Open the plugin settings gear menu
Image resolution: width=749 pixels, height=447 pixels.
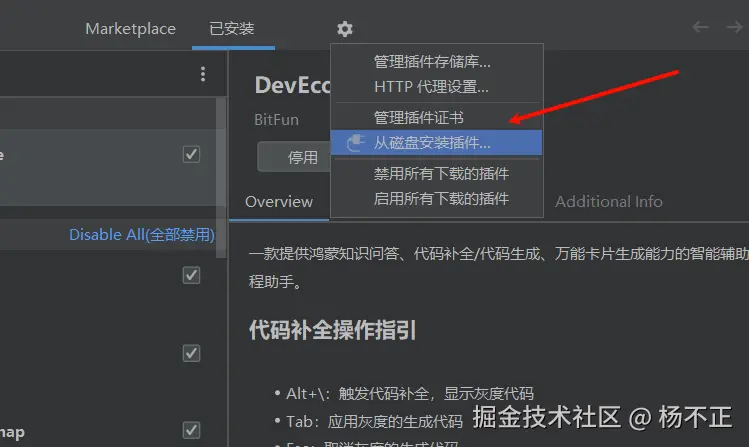tap(344, 29)
